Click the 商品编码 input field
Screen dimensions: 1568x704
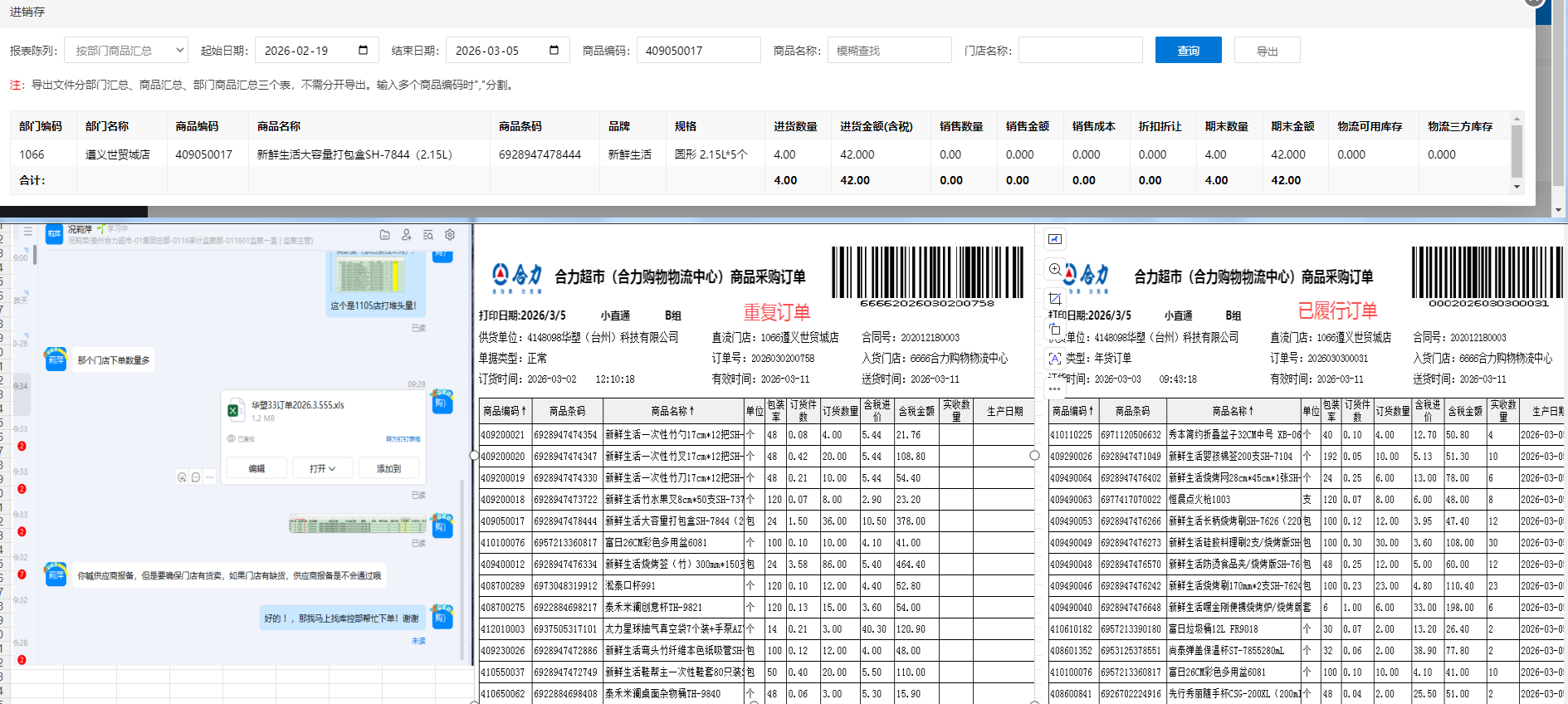point(698,51)
